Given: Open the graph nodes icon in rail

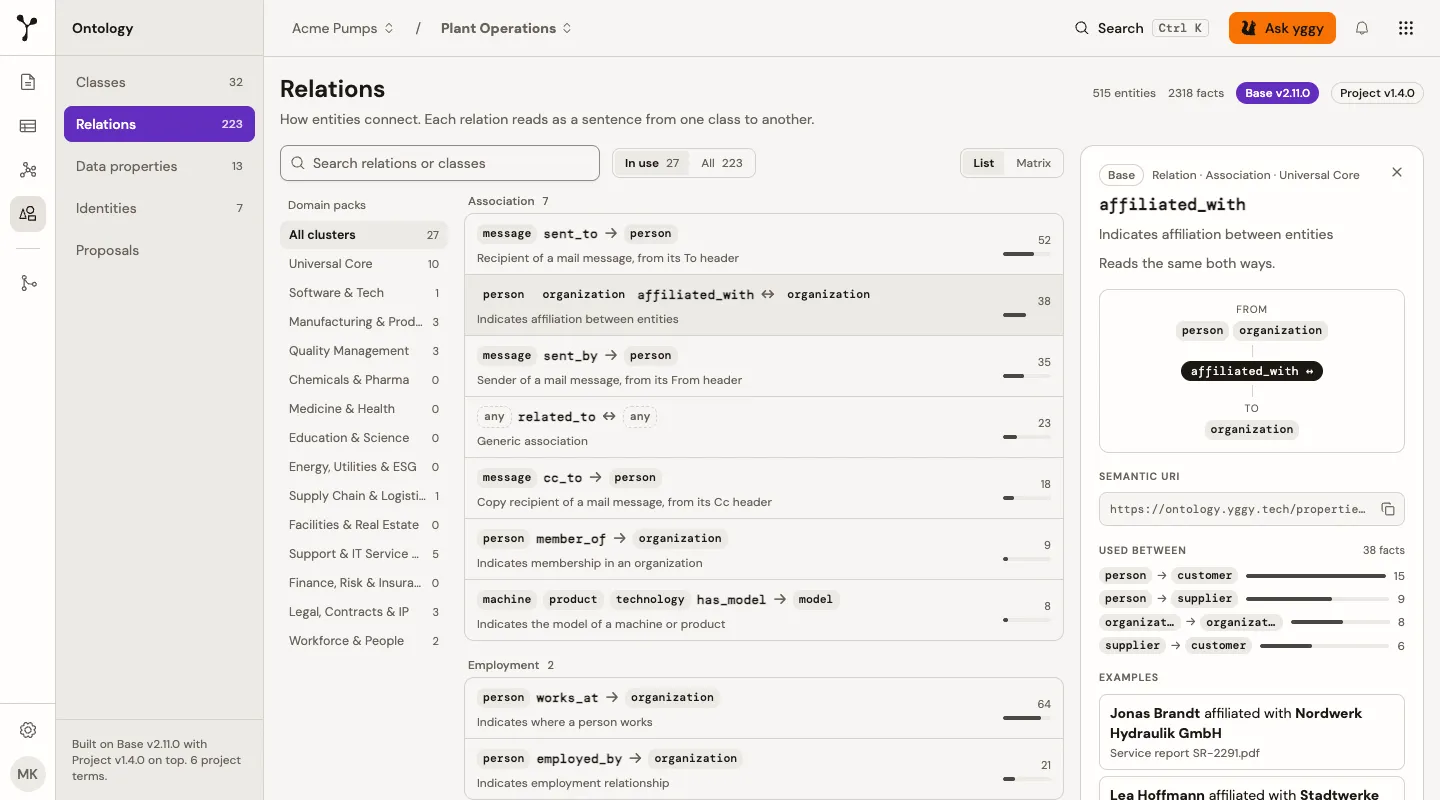Looking at the screenshot, I should coord(28,170).
